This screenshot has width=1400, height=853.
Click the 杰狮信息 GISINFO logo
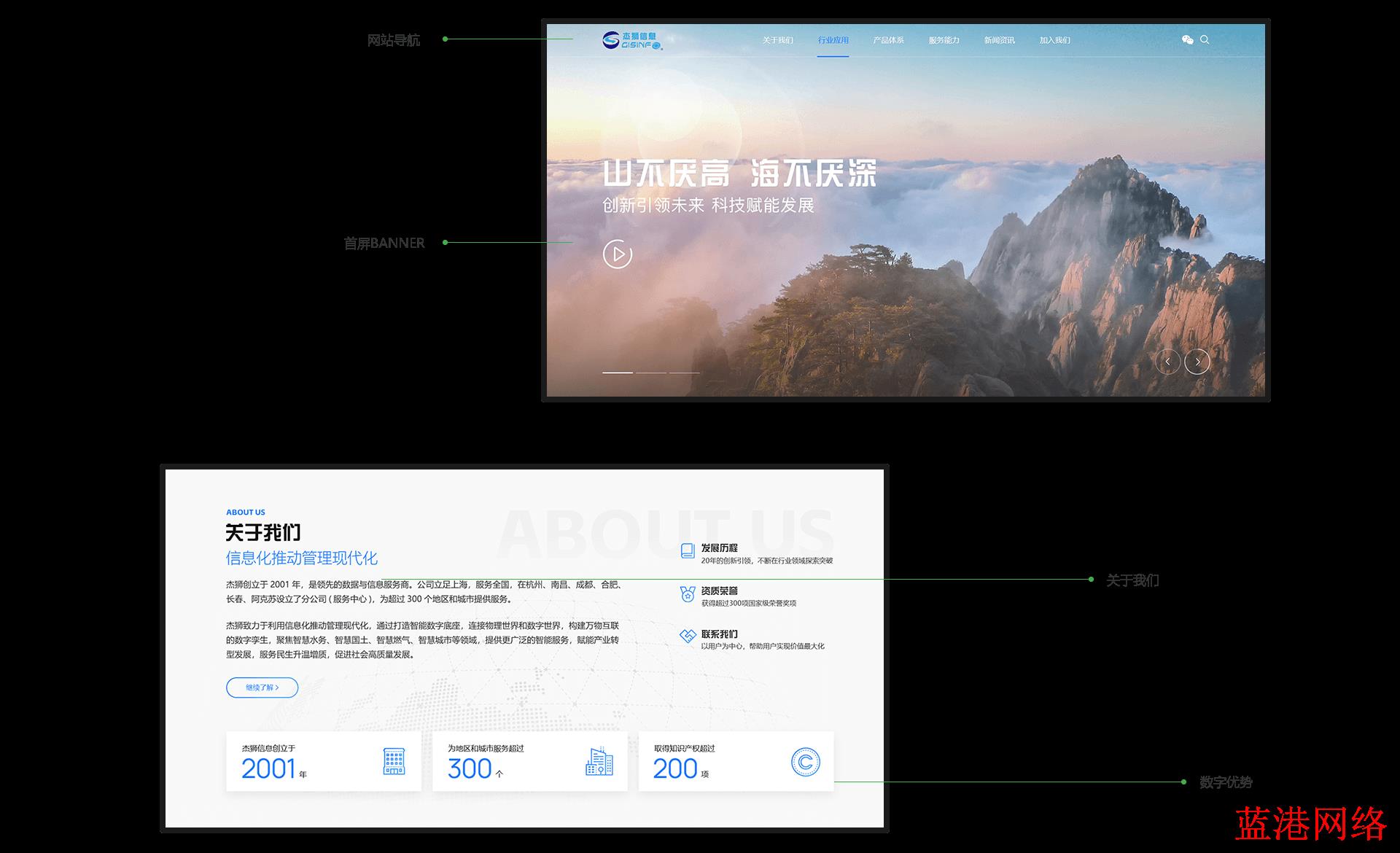pos(632,40)
